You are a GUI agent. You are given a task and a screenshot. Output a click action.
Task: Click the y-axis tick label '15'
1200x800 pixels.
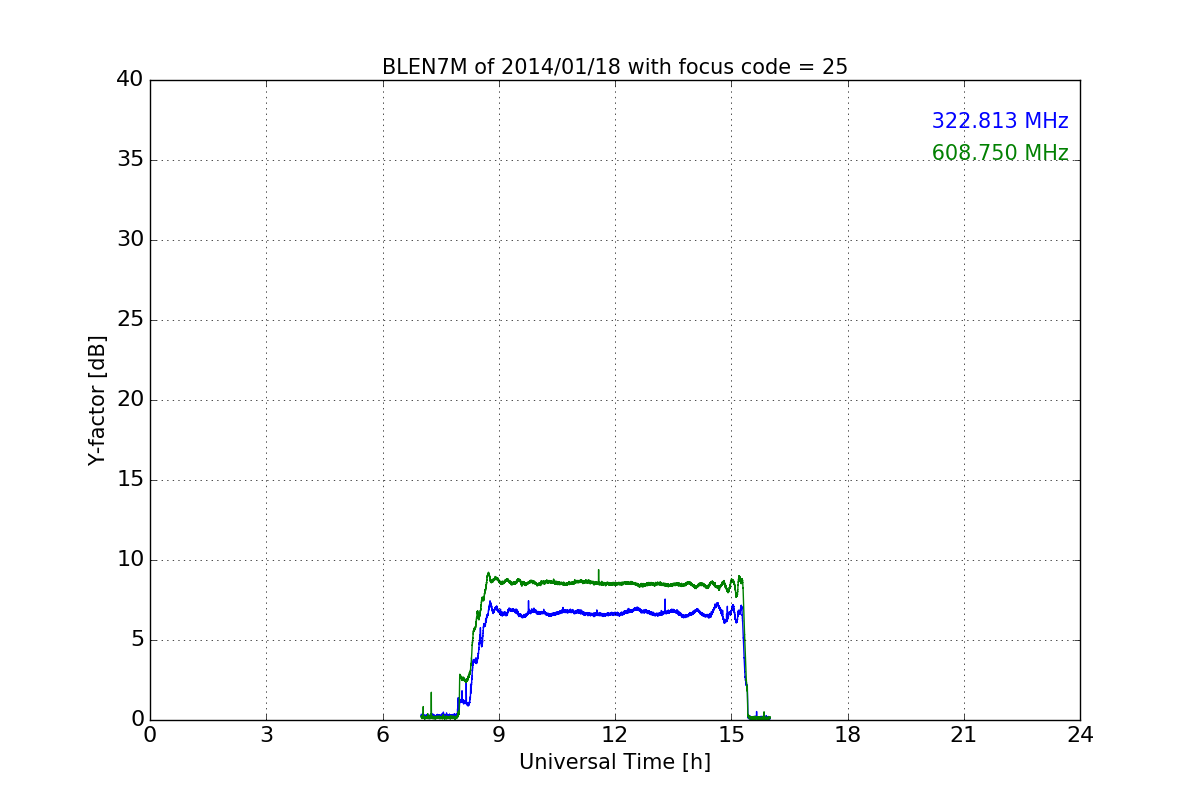click(x=130, y=480)
